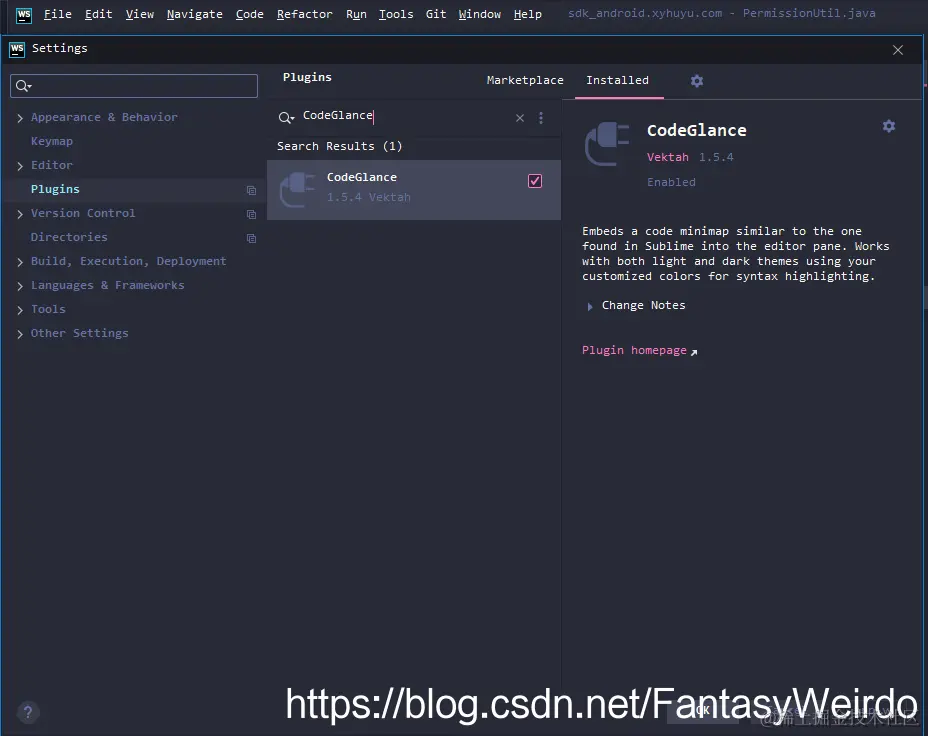
Task: Open the Window menu
Action: [x=479, y=14]
